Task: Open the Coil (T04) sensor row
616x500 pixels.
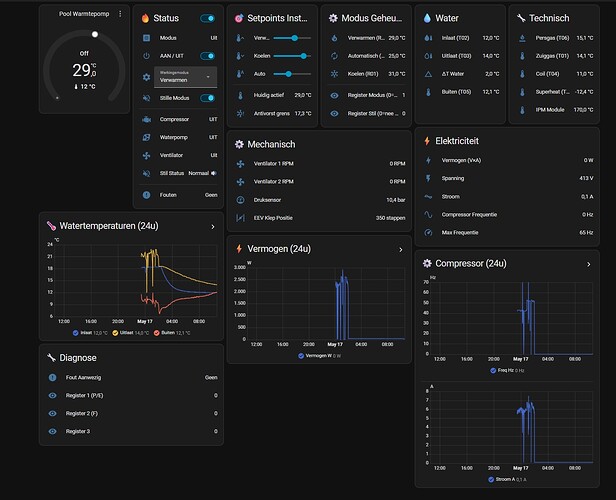Action: [x=555, y=74]
